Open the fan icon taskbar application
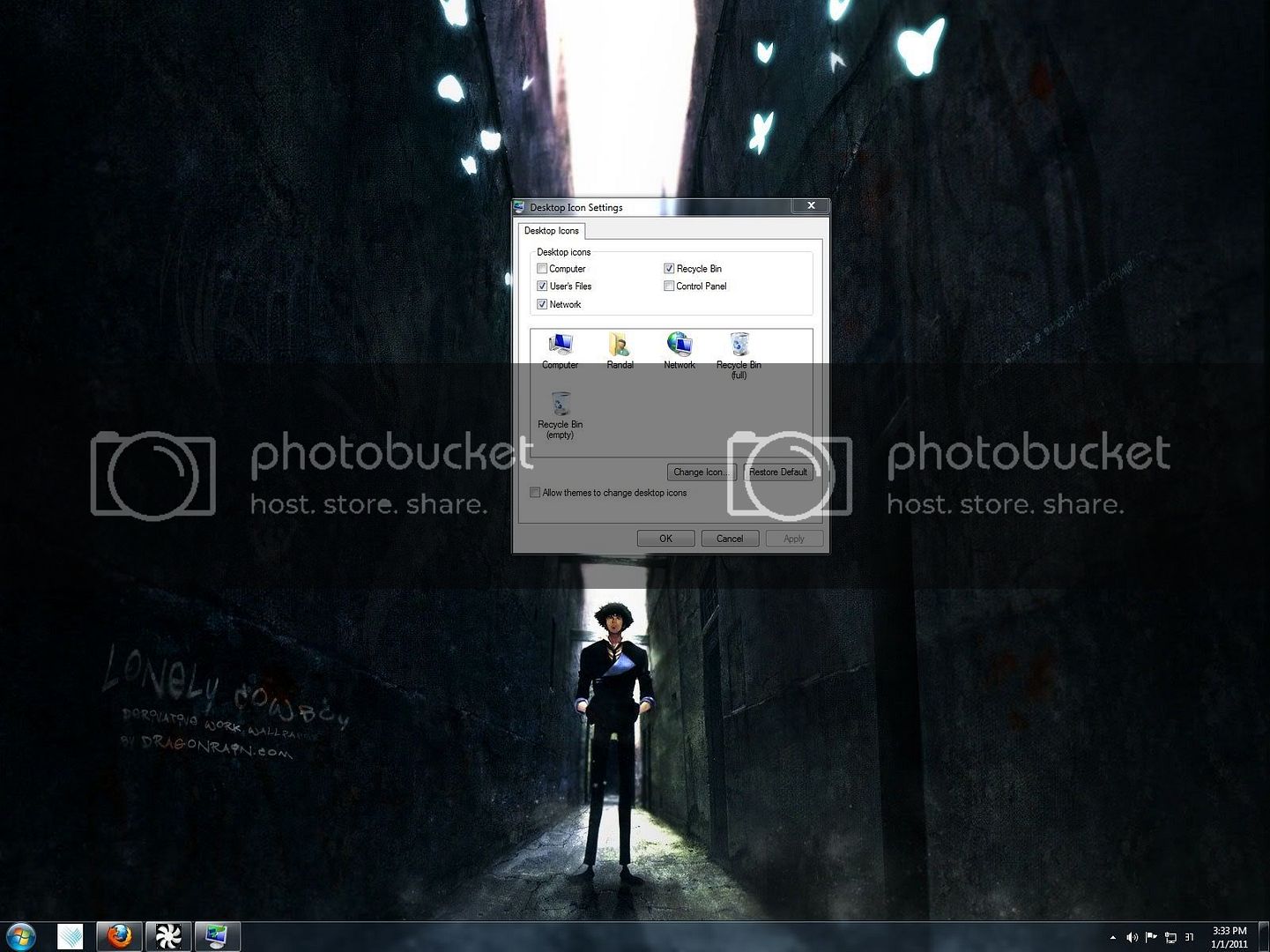 coord(167,936)
